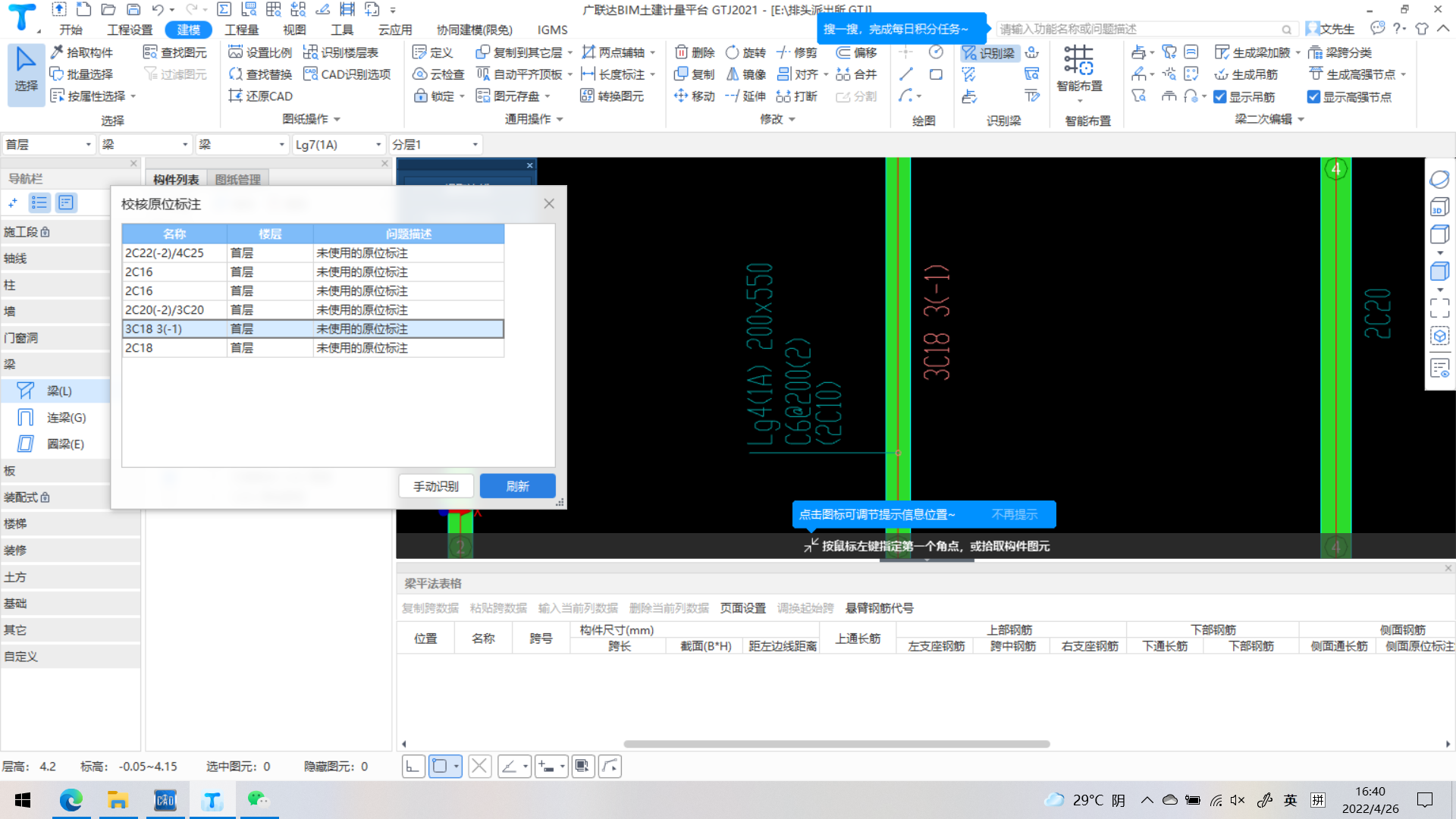Click 还原CAD tool

[260, 96]
